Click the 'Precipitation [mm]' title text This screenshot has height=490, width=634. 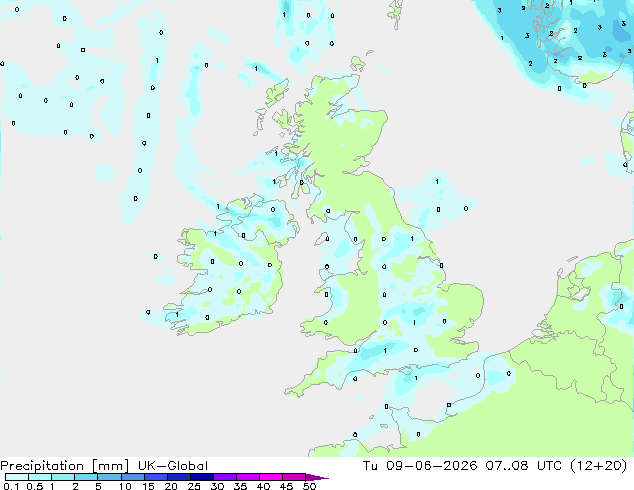click(65, 466)
